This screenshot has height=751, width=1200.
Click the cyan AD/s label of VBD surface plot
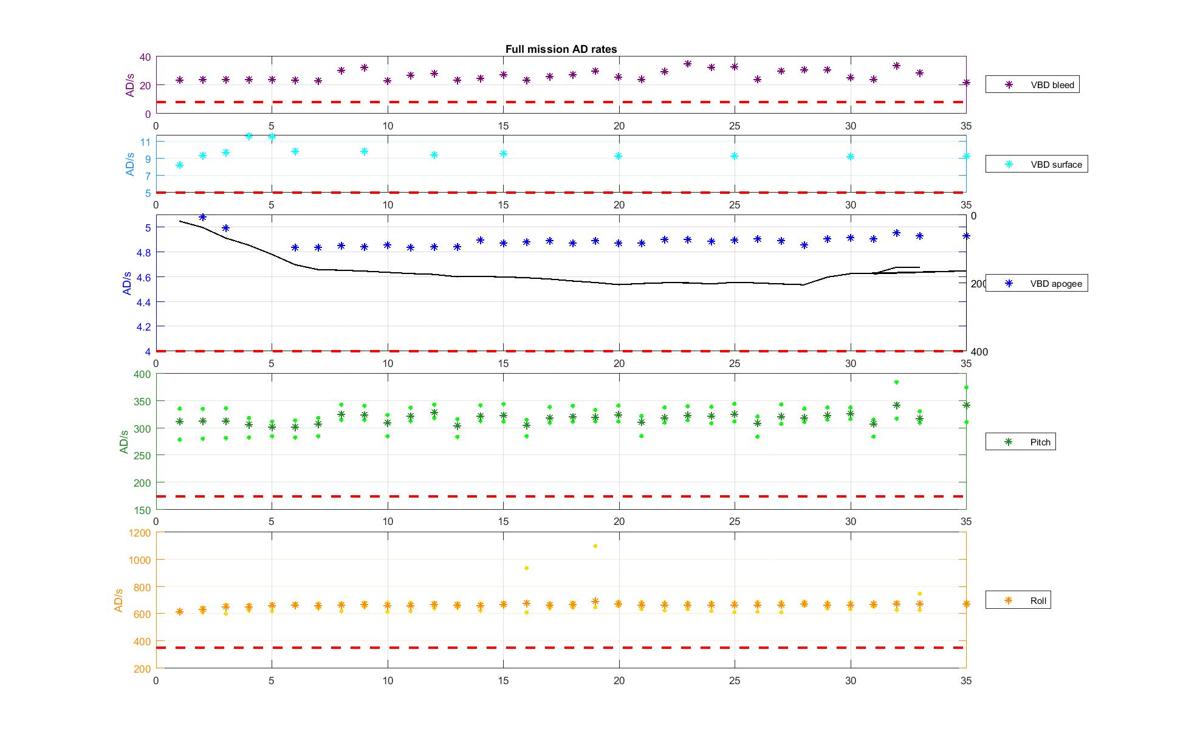click(129, 163)
